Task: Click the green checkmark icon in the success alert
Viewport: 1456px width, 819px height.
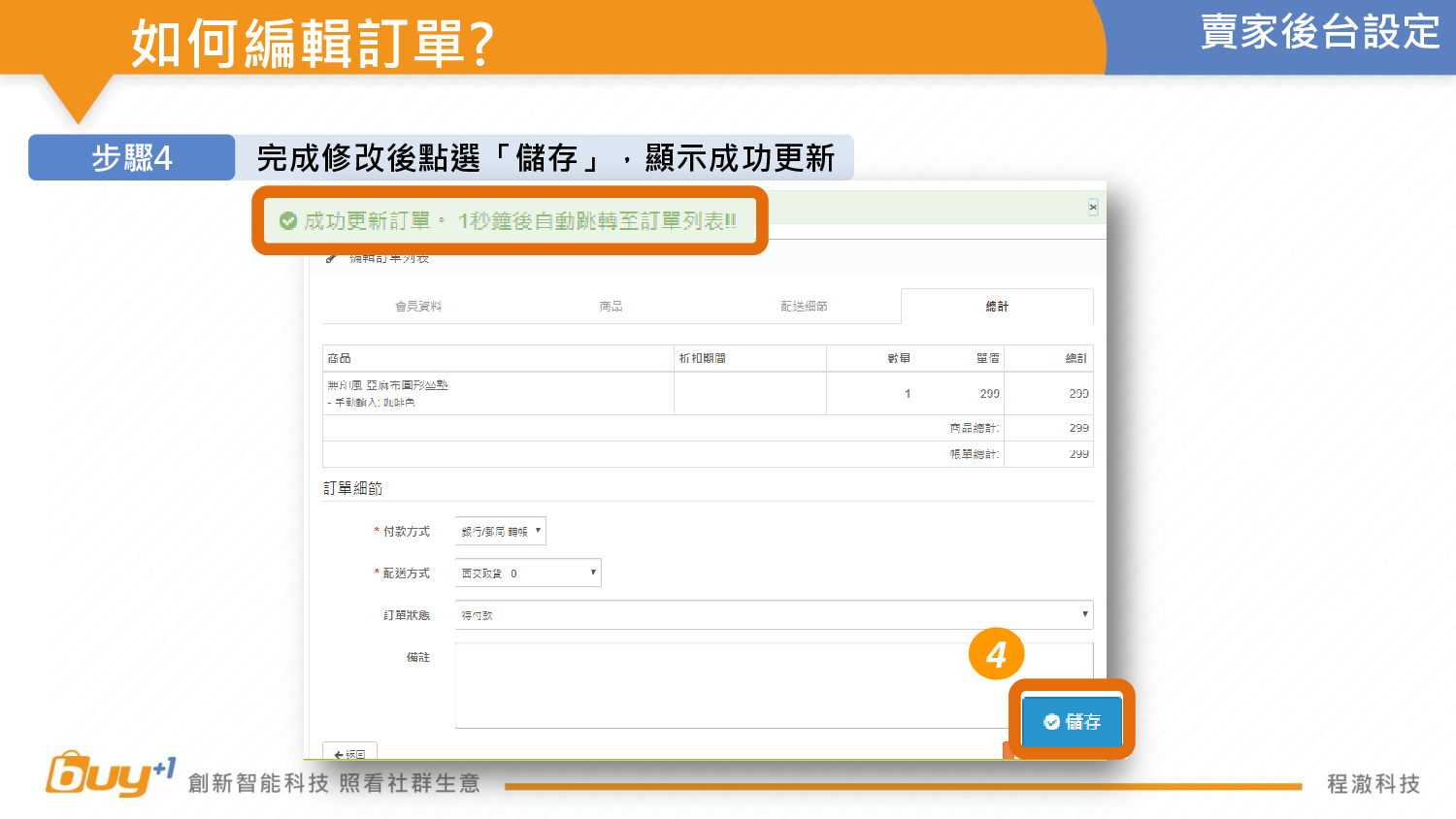Action: (288, 221)
